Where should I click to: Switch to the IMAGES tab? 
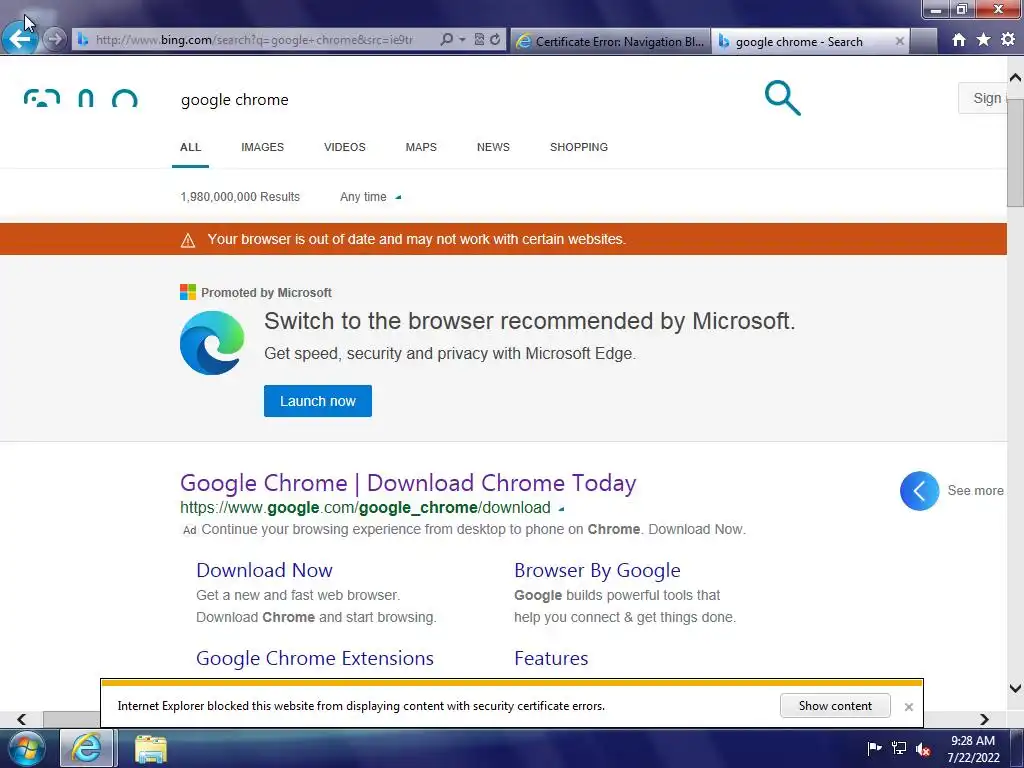pyautogui.click(x=263, y=147)
